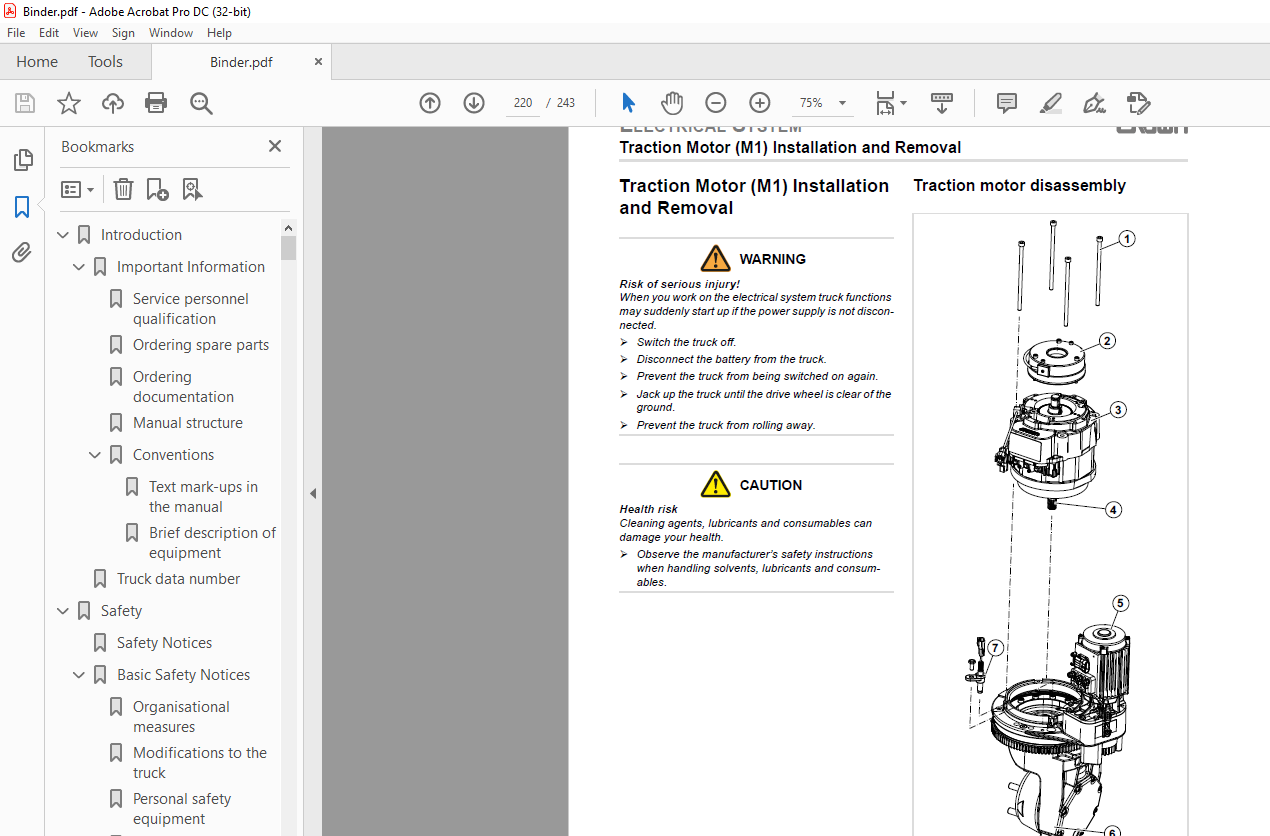1270x836 pixels.
Task: Collapse the Basic Safety Notices bookmark
Action: [x=80, y=675]
